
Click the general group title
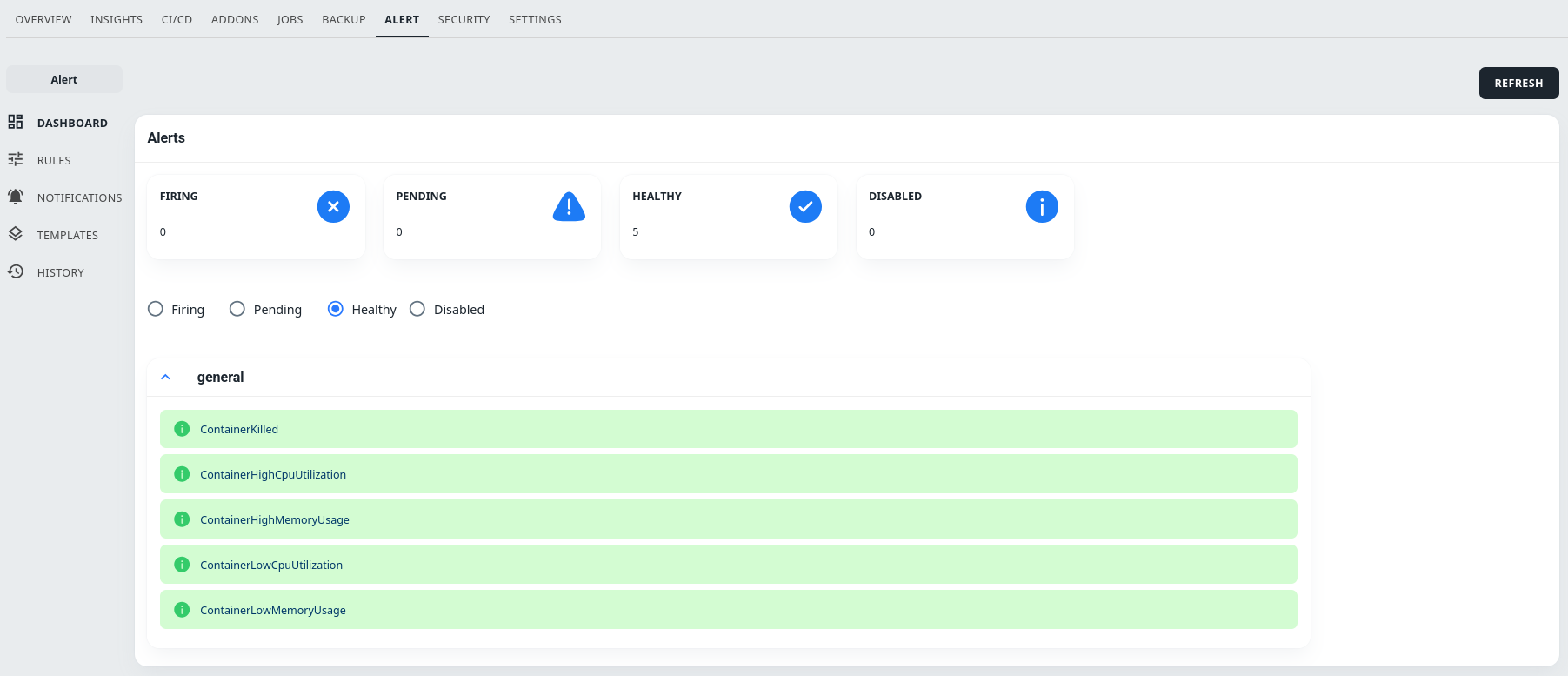click(x=220, y=377)
